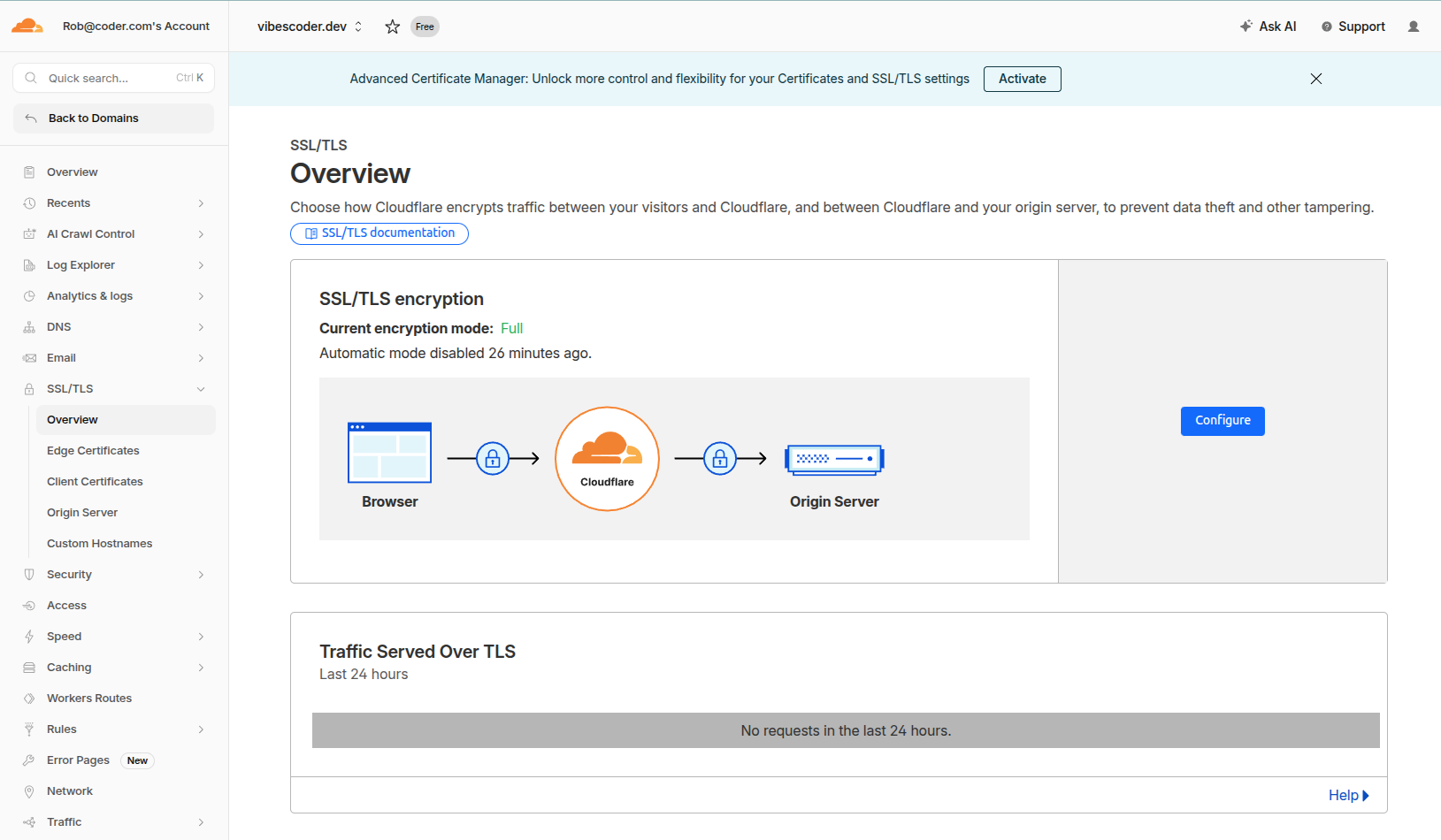
Task: Click the Traffic icon in sidebar
Action: (29, 822)
